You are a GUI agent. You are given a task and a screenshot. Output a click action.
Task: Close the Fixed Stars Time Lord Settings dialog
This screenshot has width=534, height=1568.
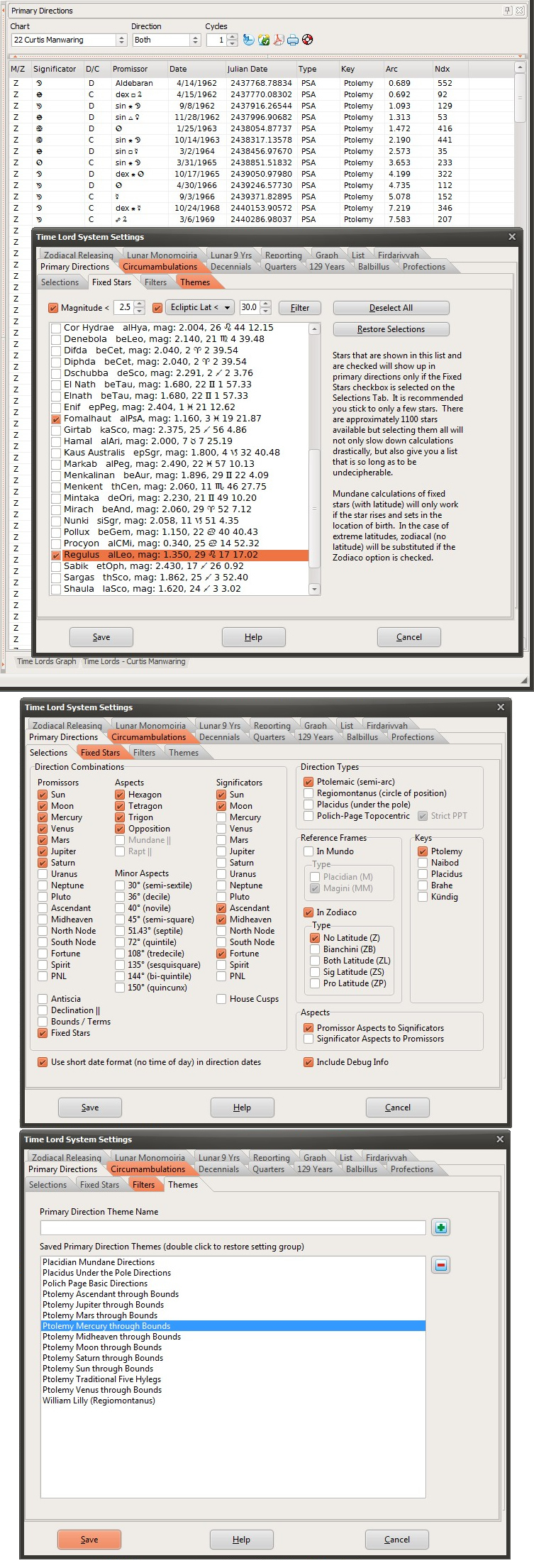point(513,237)
